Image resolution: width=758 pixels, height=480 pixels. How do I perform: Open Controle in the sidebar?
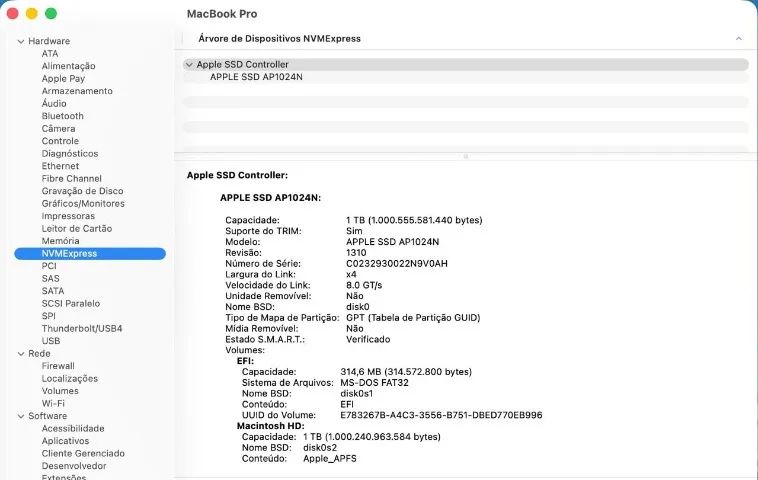tap(60, 141)
